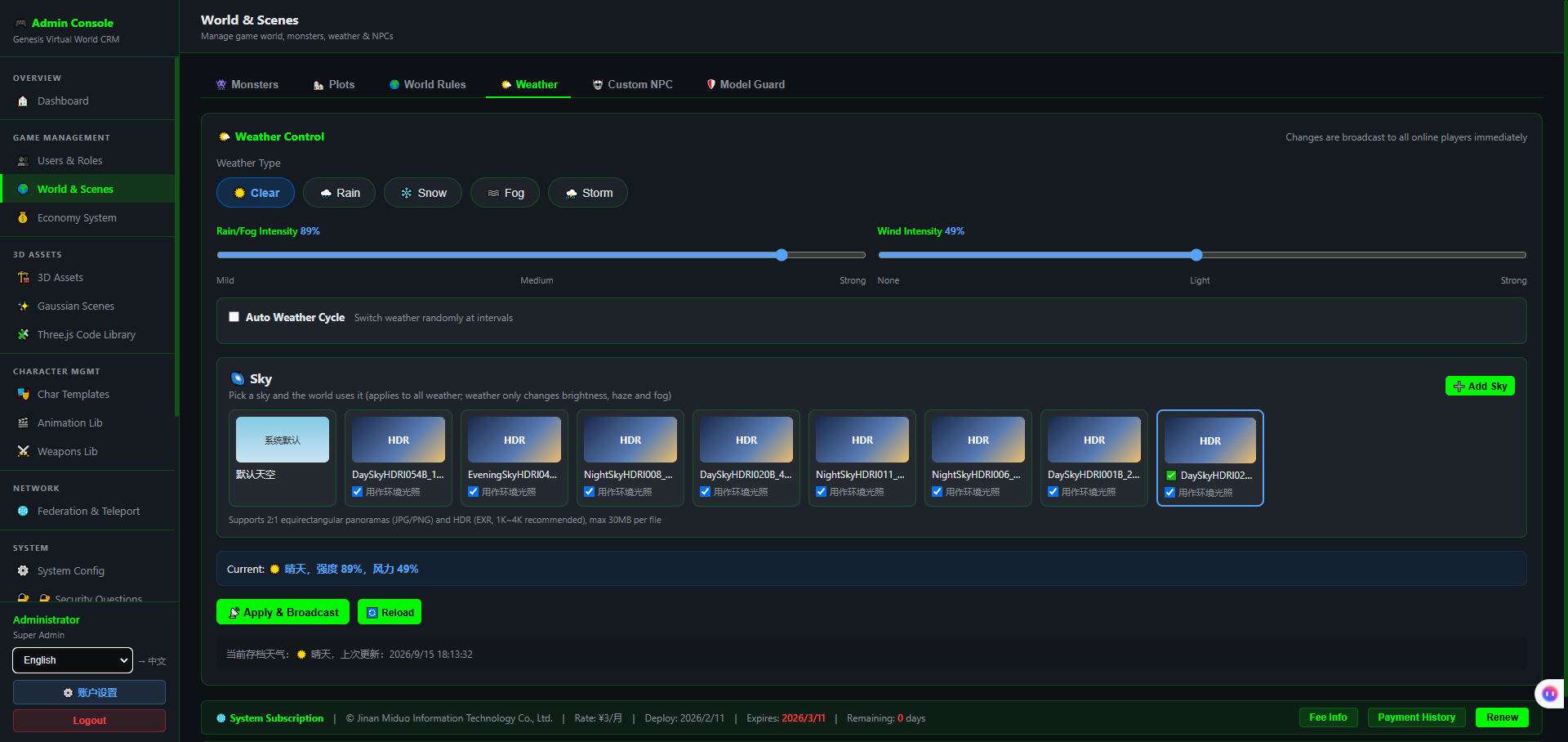The width and height of the screenshot is (1568, 742).
Task: Click the Apply & Broadcast button
Action: (283, 612)
